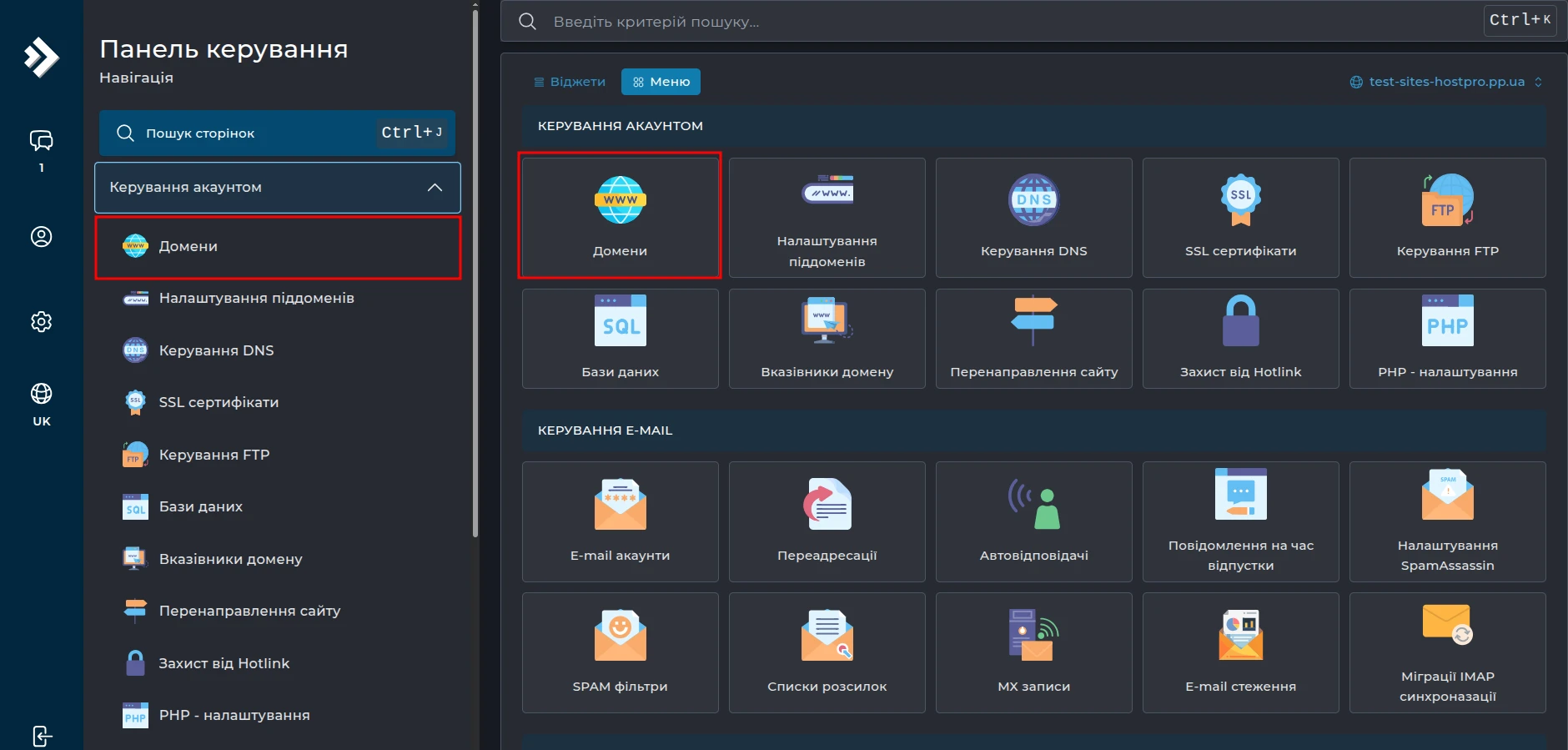Open the MX записи tile
The height and width of the screenshot is (750, 1568).
click(1033, 652)
